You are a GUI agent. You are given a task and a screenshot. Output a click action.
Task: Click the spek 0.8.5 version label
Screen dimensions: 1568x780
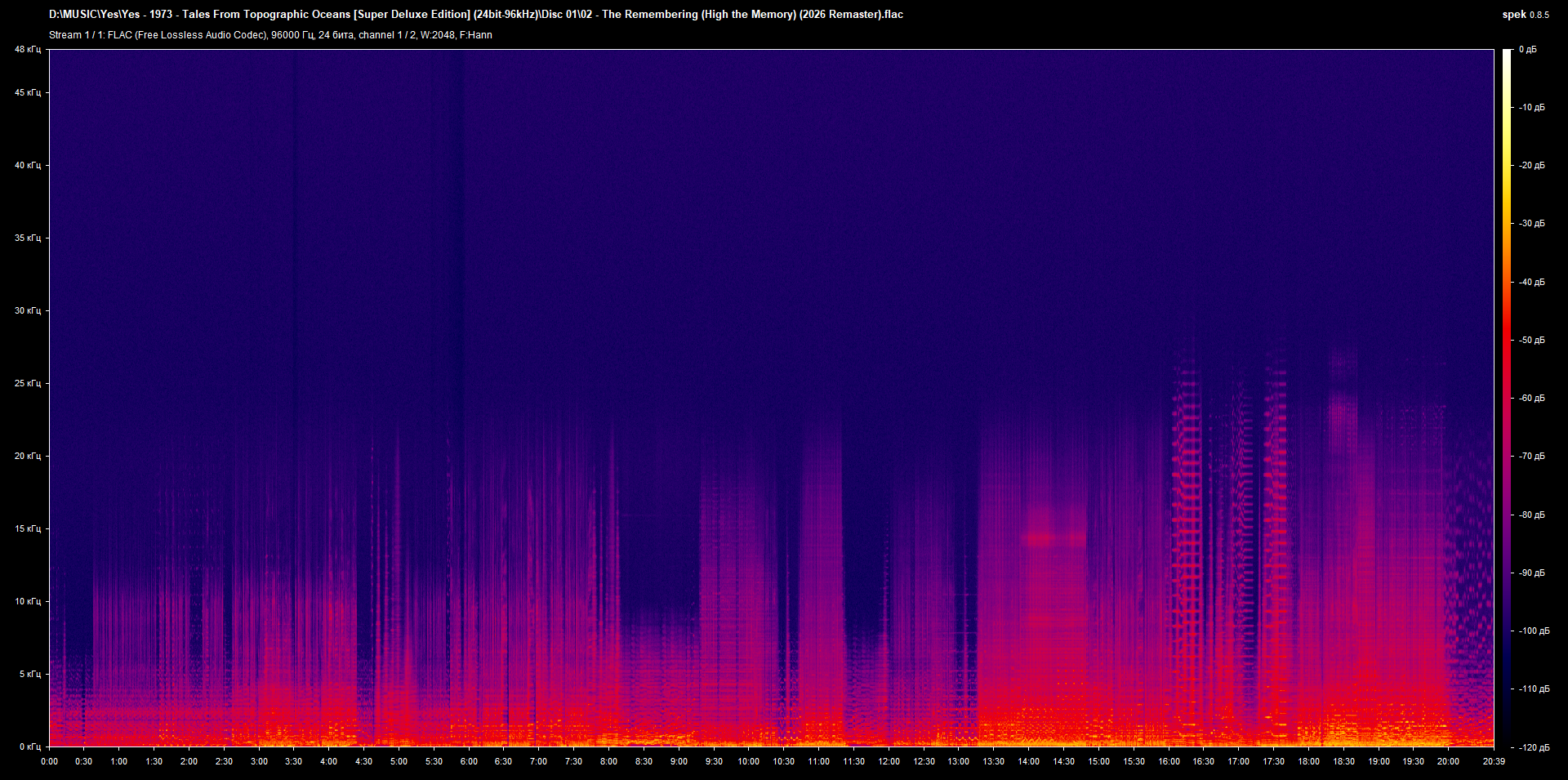click(1526, 15)
